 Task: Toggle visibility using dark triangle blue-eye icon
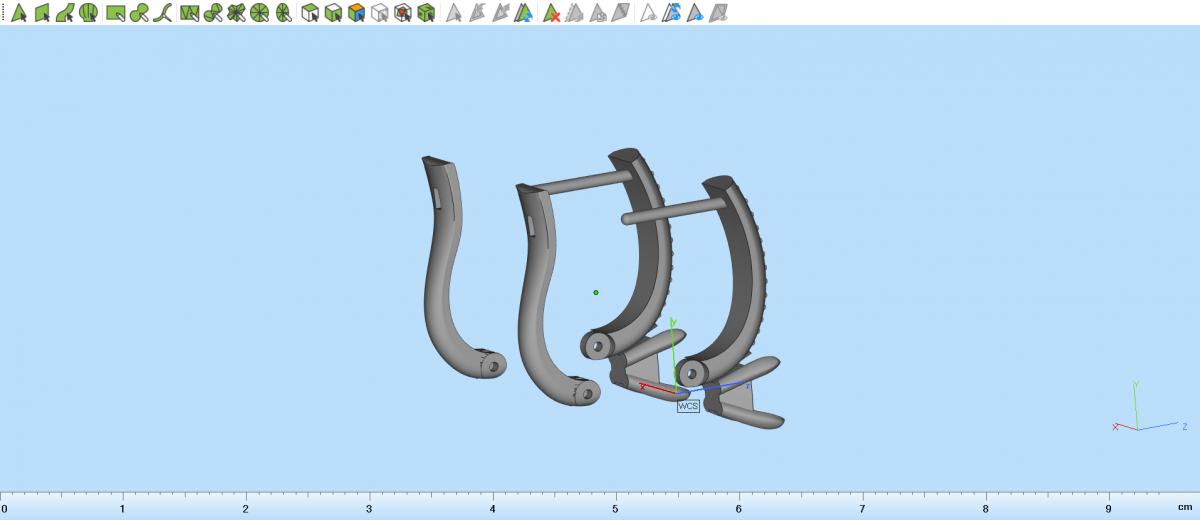tap(695, 13)
